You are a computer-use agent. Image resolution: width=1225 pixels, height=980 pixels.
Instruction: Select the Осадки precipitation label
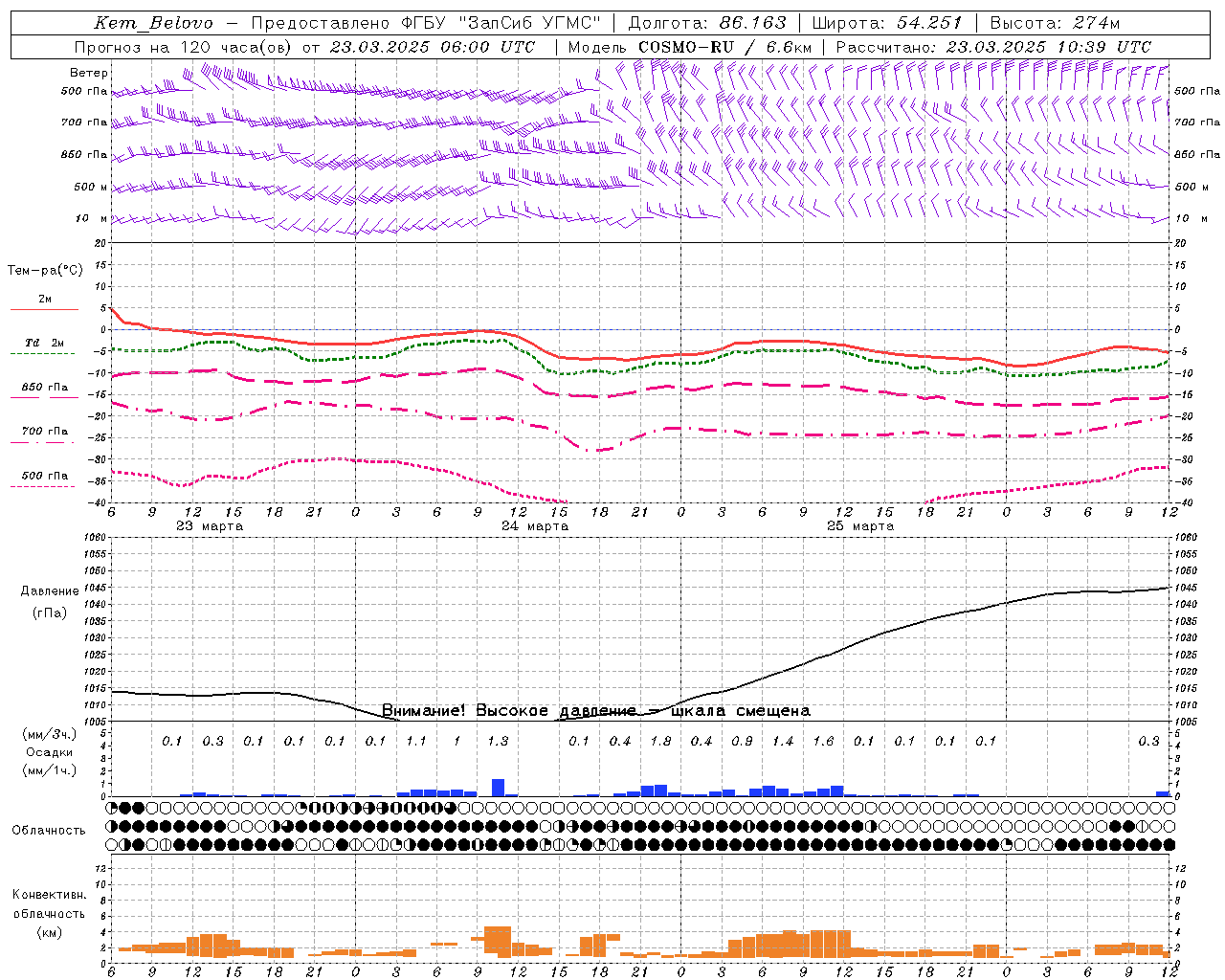click(49, 753)
